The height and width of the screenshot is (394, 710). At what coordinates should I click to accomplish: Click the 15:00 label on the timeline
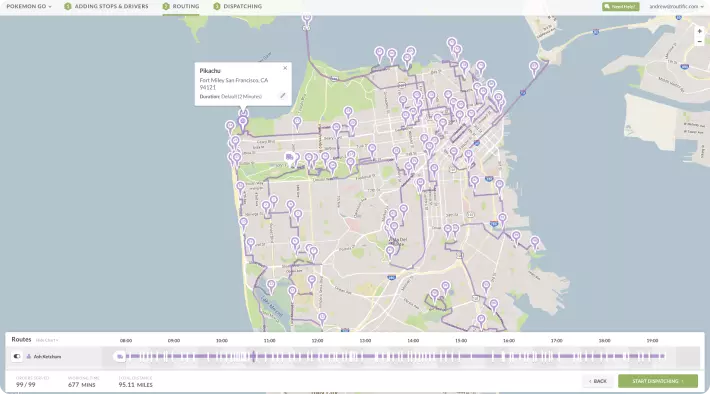(x=461, y=341)
